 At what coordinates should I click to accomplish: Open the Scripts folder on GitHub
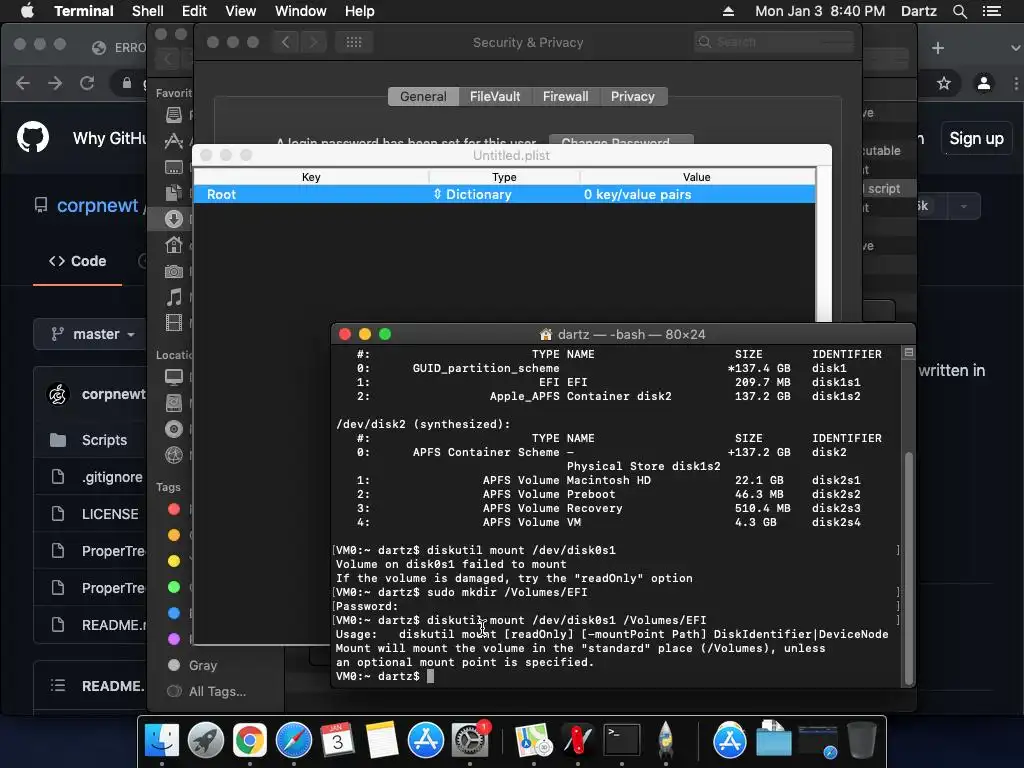[104, 440]
